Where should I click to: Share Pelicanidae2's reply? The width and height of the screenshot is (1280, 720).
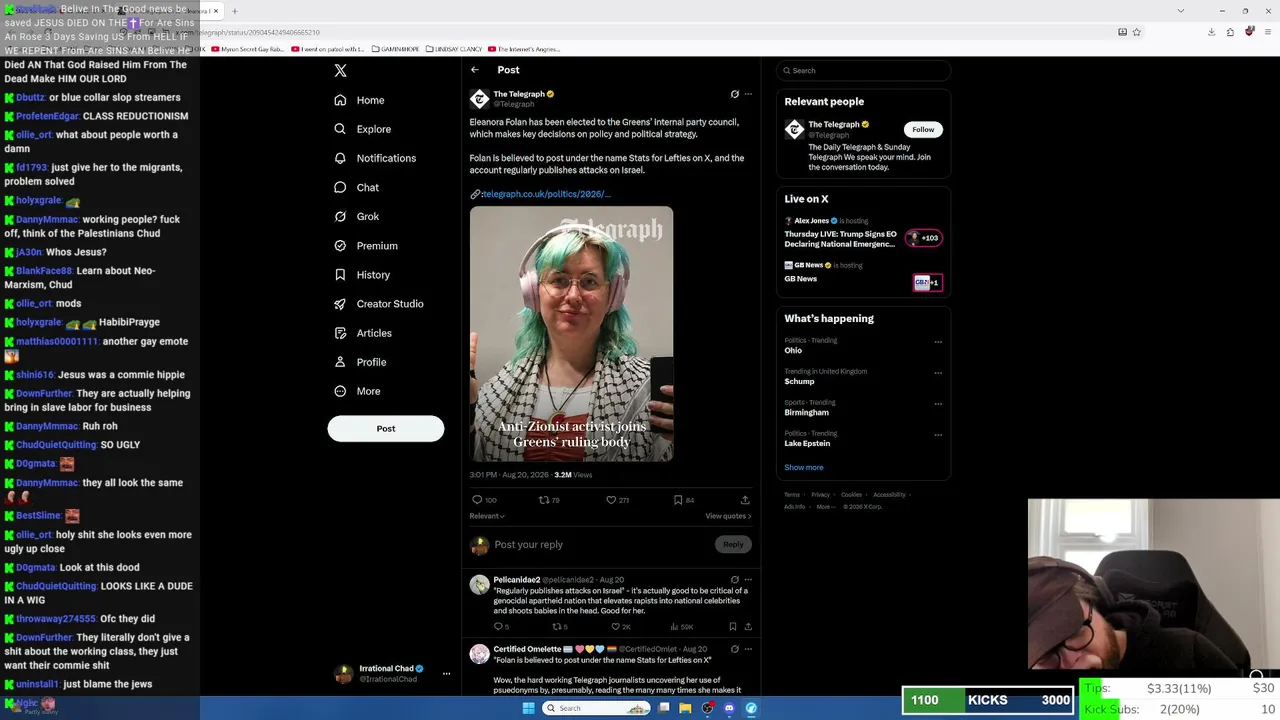pos(748,627)
